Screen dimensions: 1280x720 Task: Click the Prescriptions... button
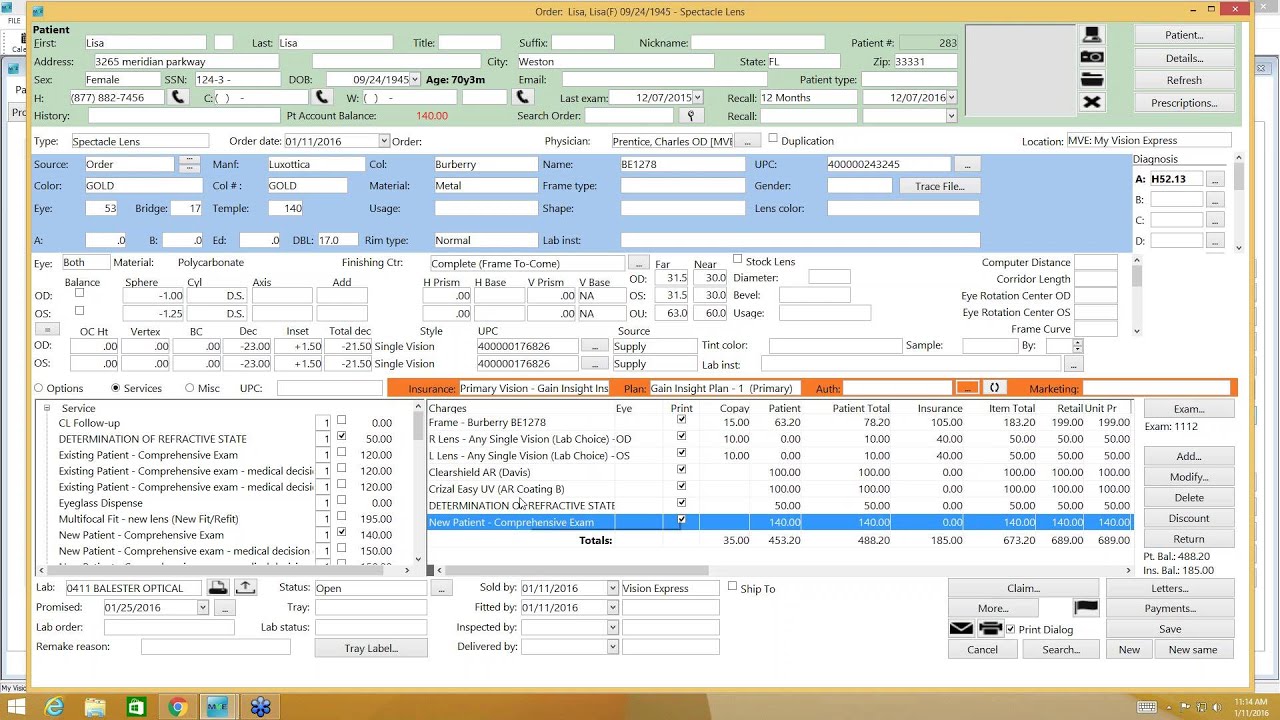(x=1184, y=103)
